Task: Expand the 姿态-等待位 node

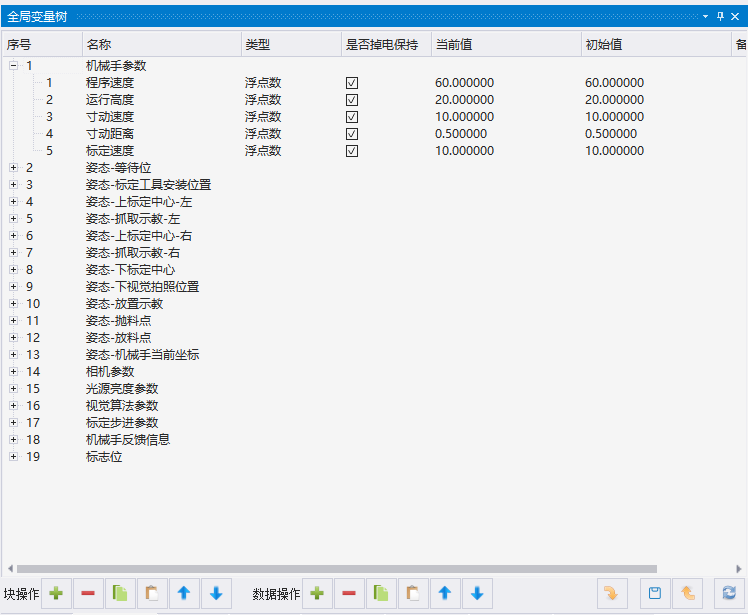Action: click(14, 168)
